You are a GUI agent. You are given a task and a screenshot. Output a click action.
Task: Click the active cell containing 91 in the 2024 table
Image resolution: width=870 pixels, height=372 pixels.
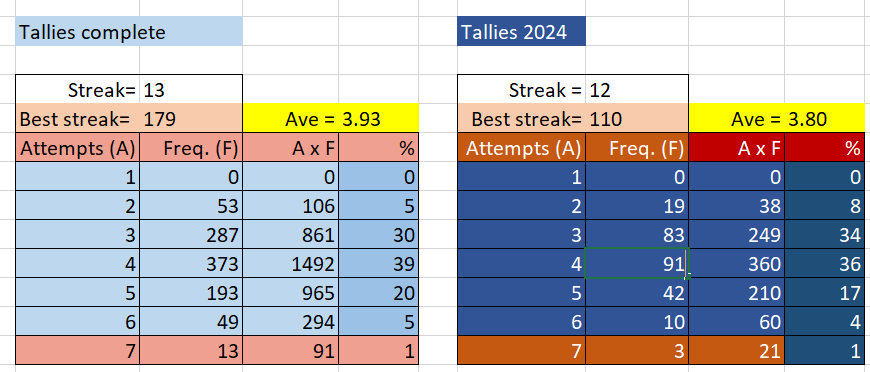pos(637,264)
